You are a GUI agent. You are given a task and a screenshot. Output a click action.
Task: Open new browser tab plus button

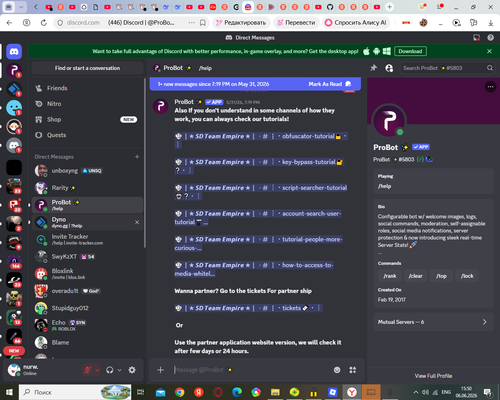389,7
